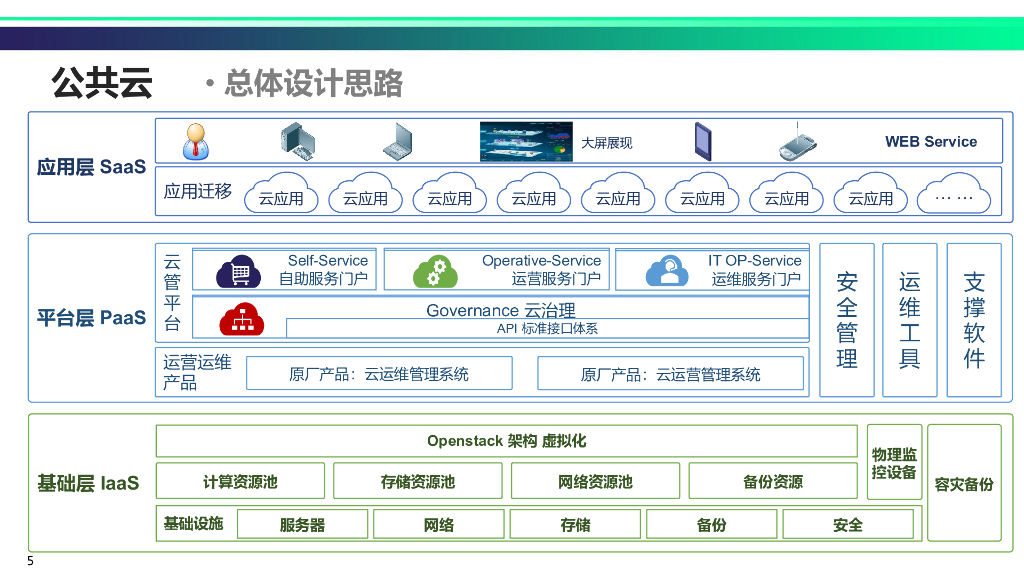
Task: Select the vertical 云管平台 label
Action: click(172, 293)
